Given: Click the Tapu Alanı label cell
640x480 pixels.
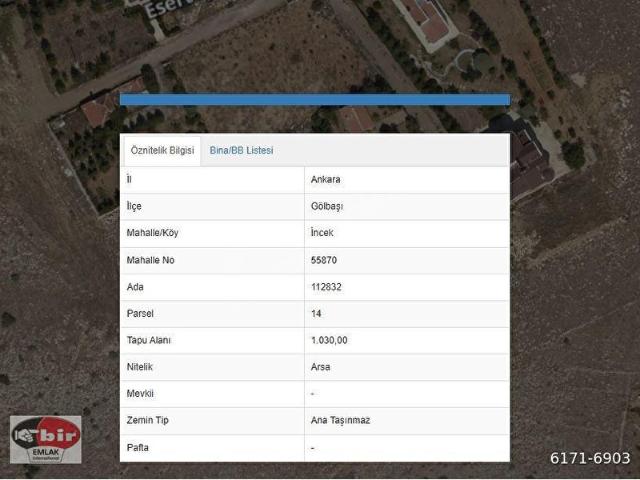Looking at the screenshot, I should [x=212, y=340].
